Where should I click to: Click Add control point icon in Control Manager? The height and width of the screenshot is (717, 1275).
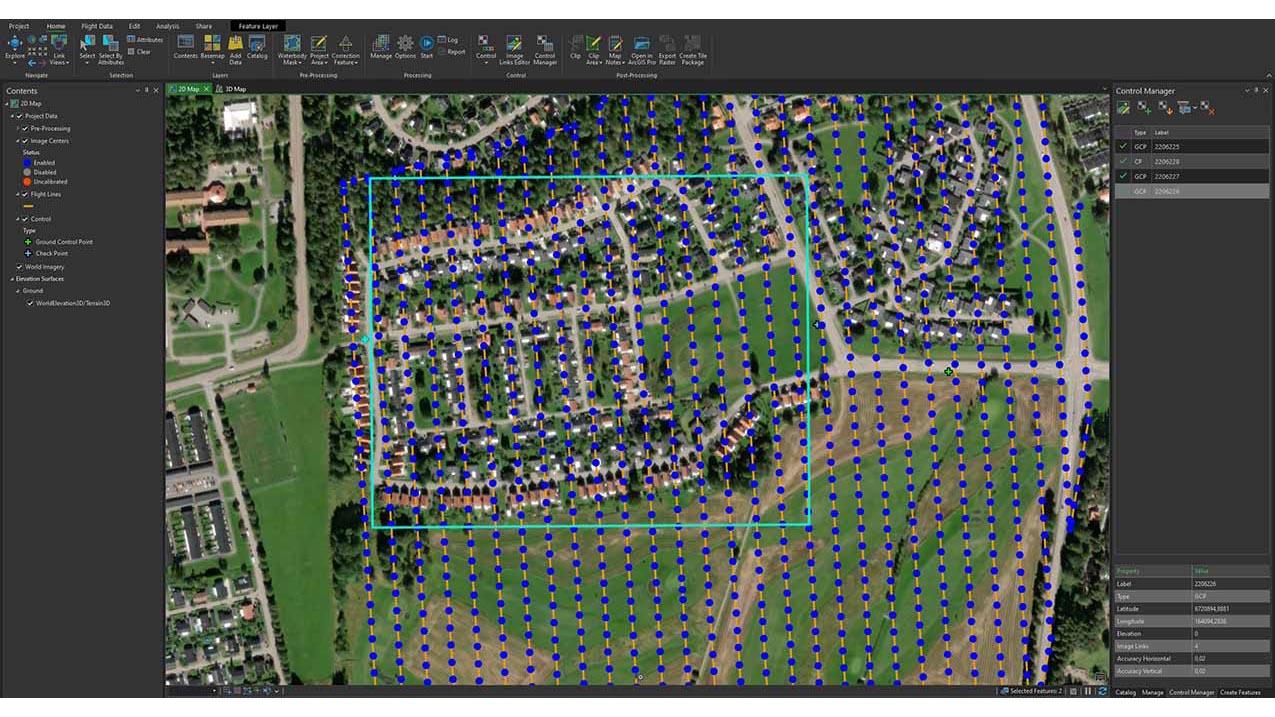1144,107
